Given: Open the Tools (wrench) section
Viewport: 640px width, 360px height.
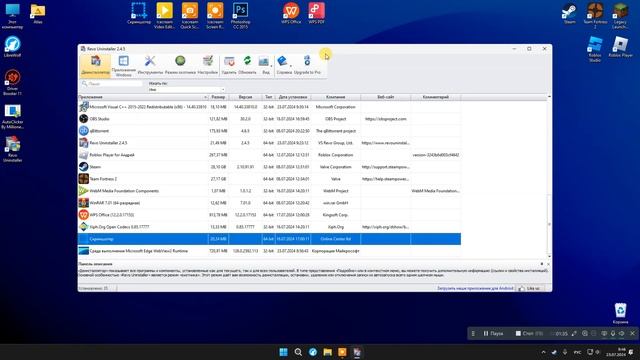Looking at the screenshot, I should point(150,65).
